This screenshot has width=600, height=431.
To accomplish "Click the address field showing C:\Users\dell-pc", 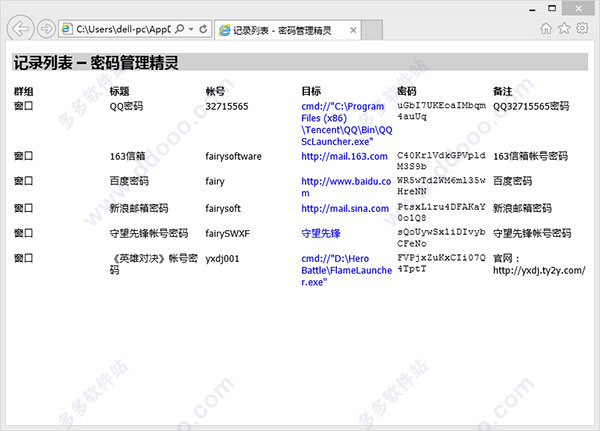I will tap(123, 29).
